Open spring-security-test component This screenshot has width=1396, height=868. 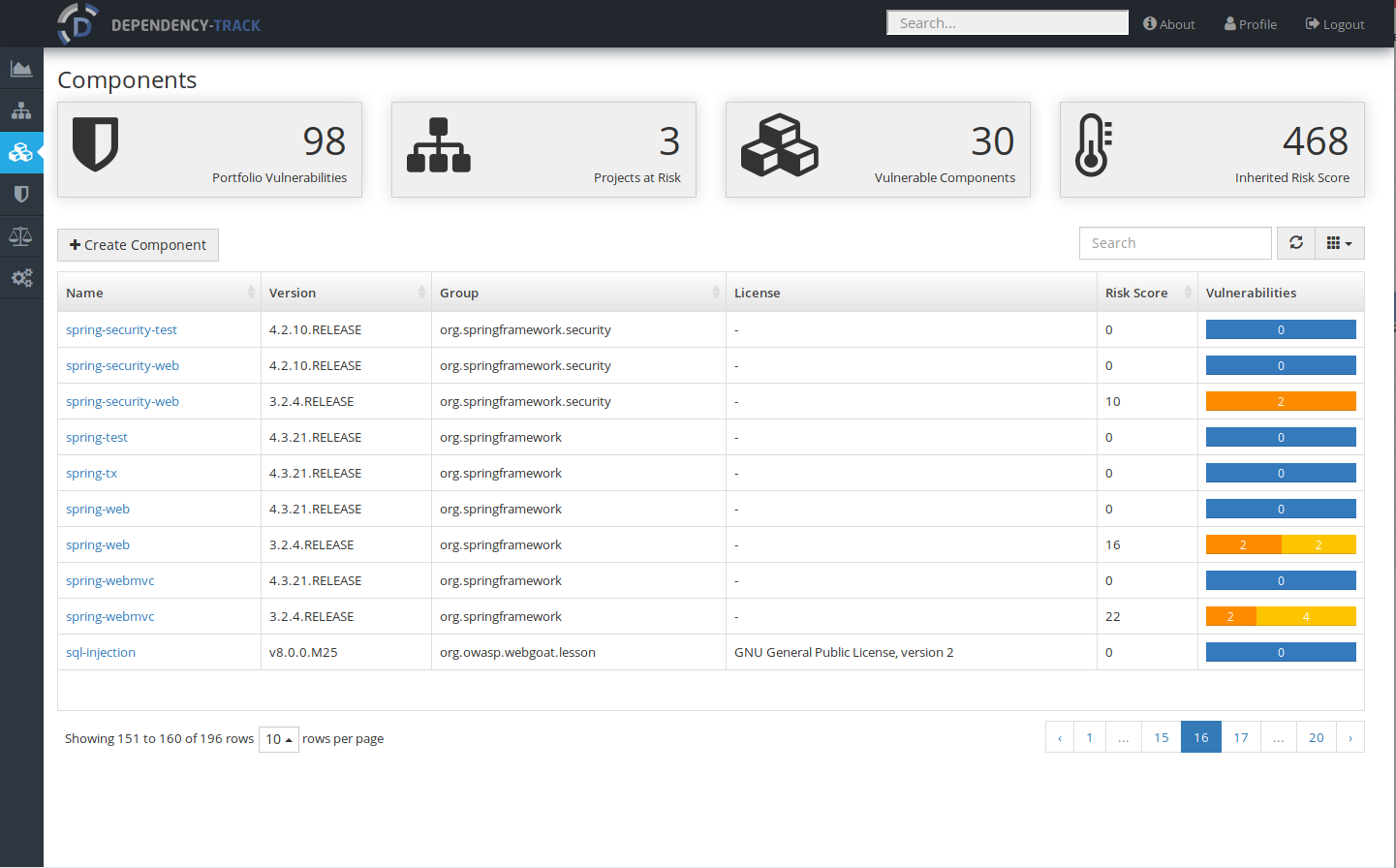point(121,330)
